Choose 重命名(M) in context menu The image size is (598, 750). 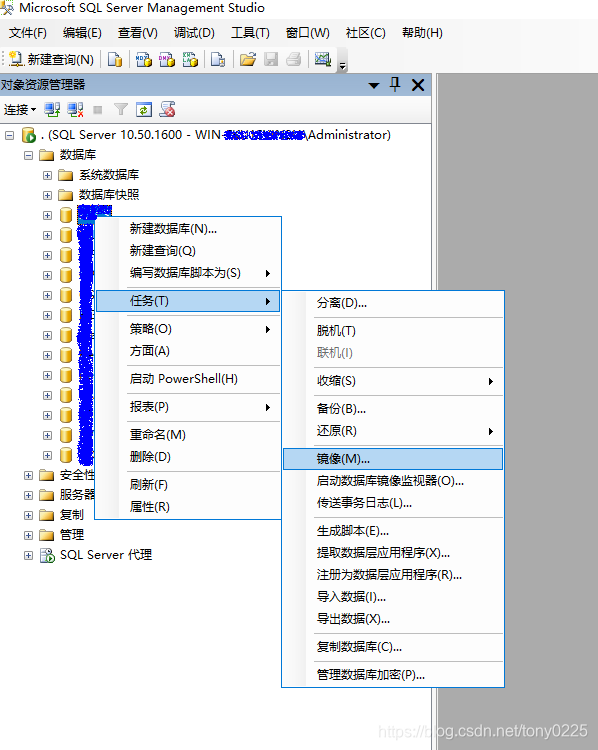[x=188, y=435]
